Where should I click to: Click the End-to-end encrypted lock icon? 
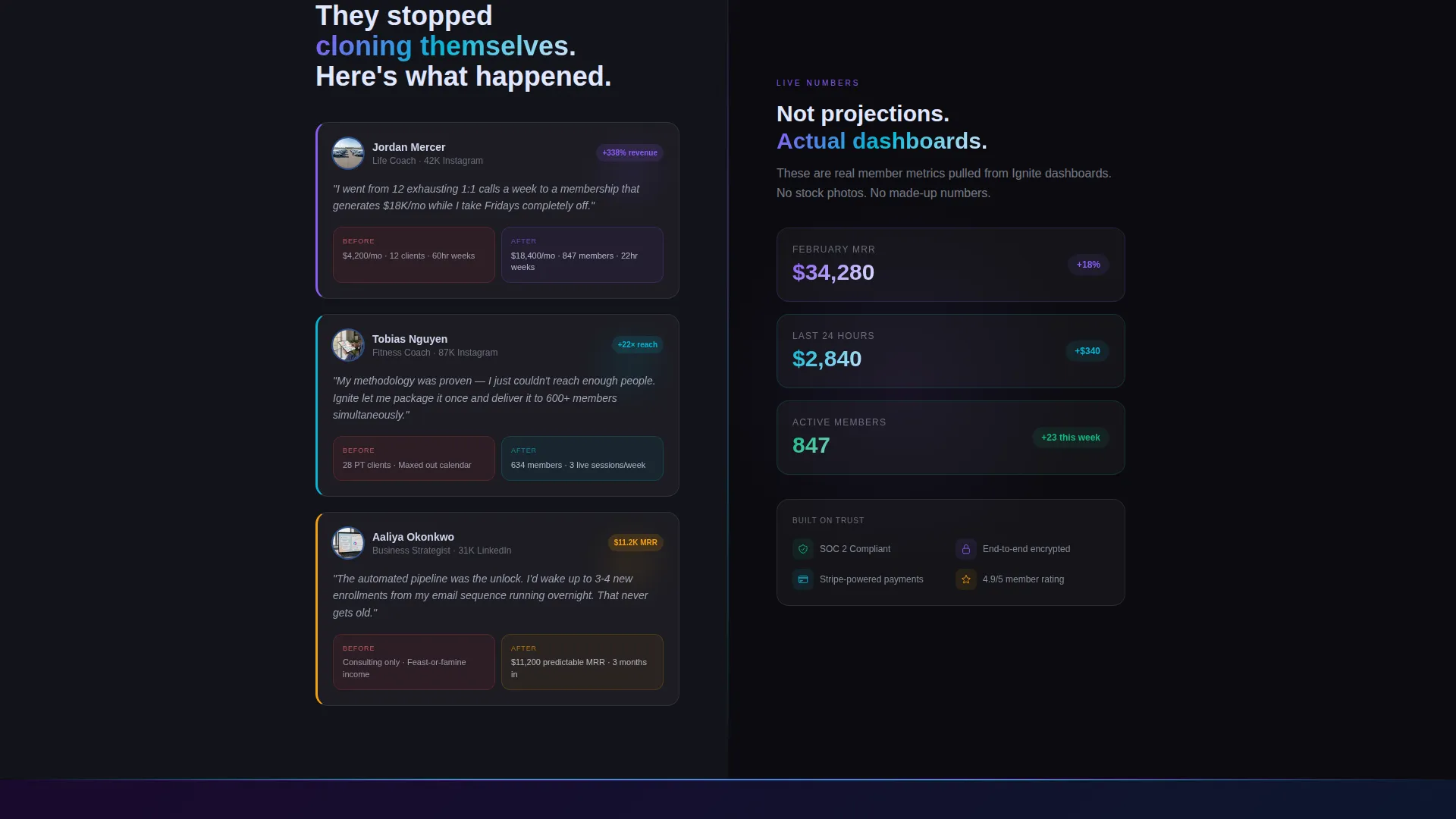(966, 549)
